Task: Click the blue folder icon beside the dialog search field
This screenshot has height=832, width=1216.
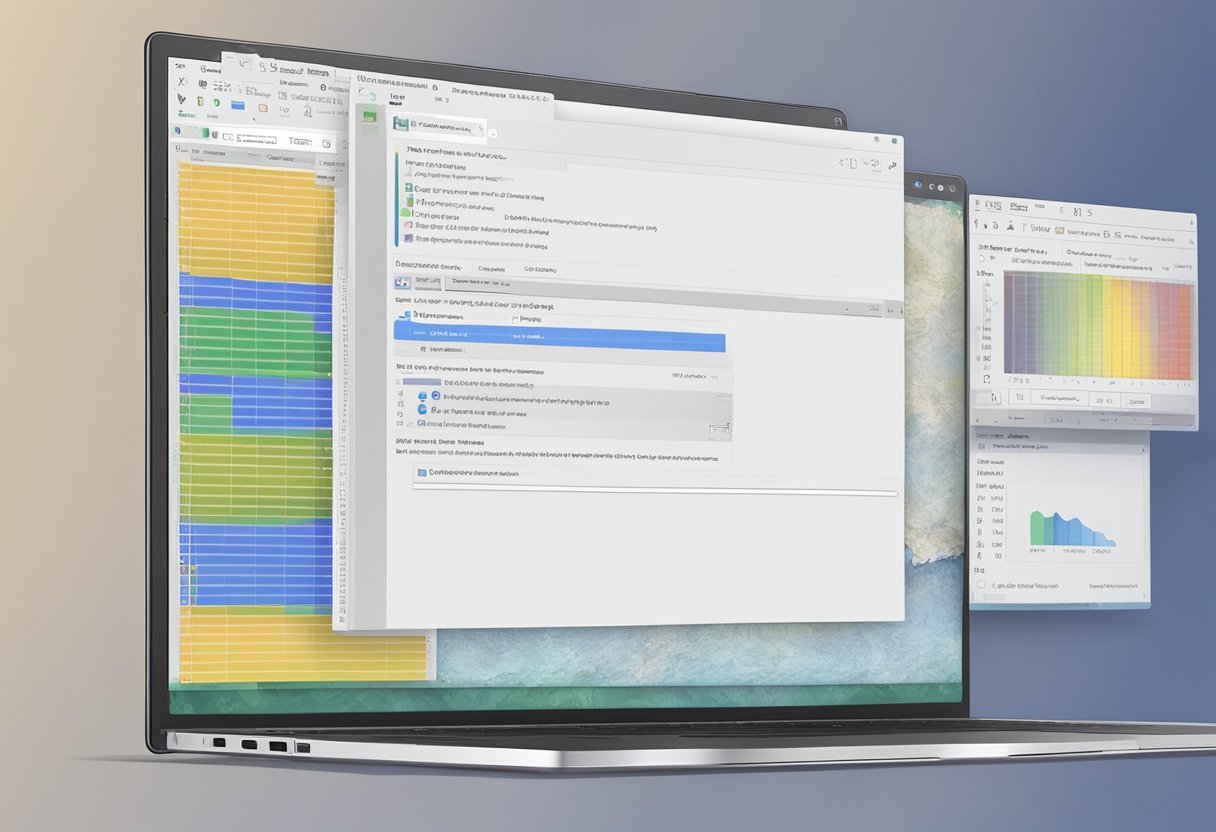Action: (x=401, y=280)
